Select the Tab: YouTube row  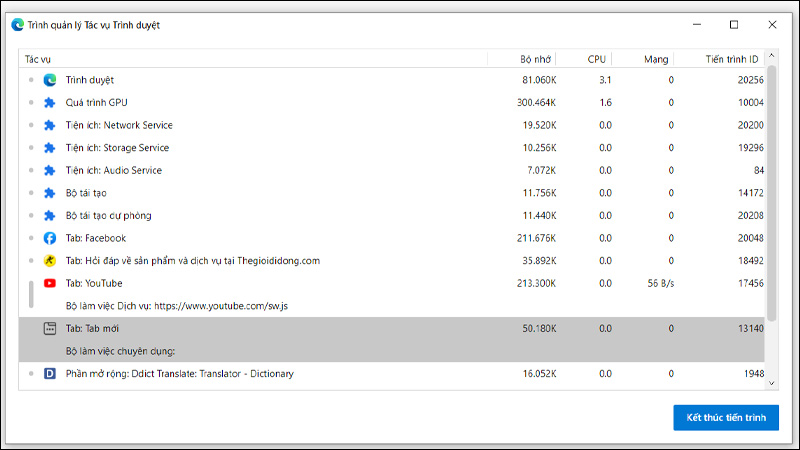click(392, 283)
